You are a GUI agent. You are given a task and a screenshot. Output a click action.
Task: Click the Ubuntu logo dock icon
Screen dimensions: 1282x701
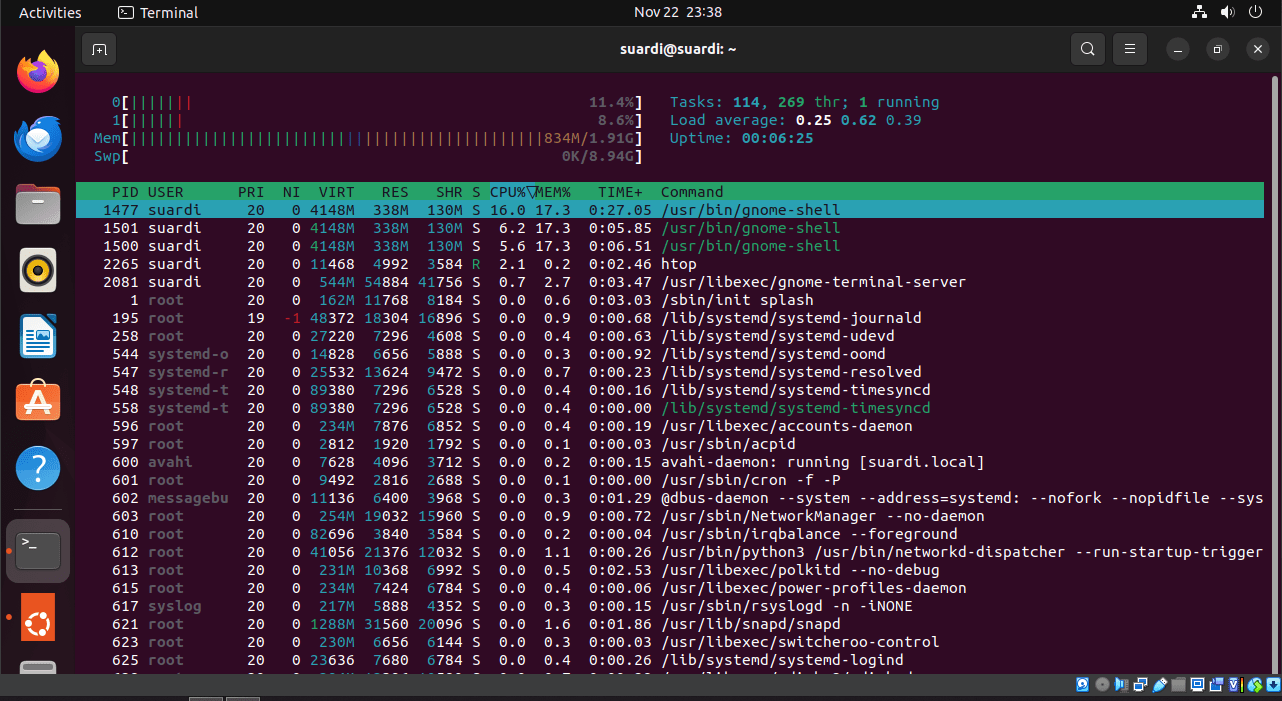click(38, 617)
